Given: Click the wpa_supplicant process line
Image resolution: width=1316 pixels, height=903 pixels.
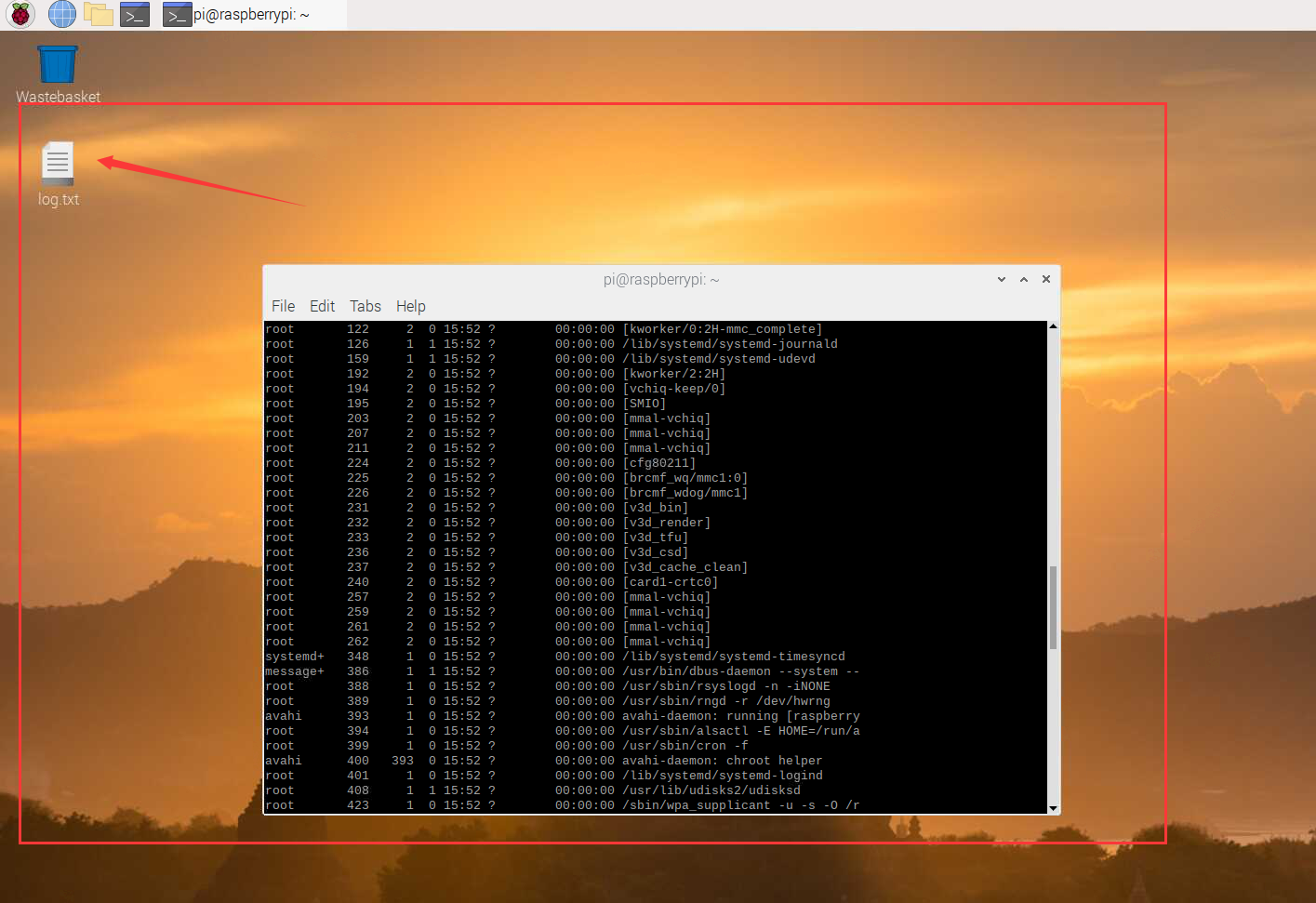Looking at the screenshot, I should 563,805.
